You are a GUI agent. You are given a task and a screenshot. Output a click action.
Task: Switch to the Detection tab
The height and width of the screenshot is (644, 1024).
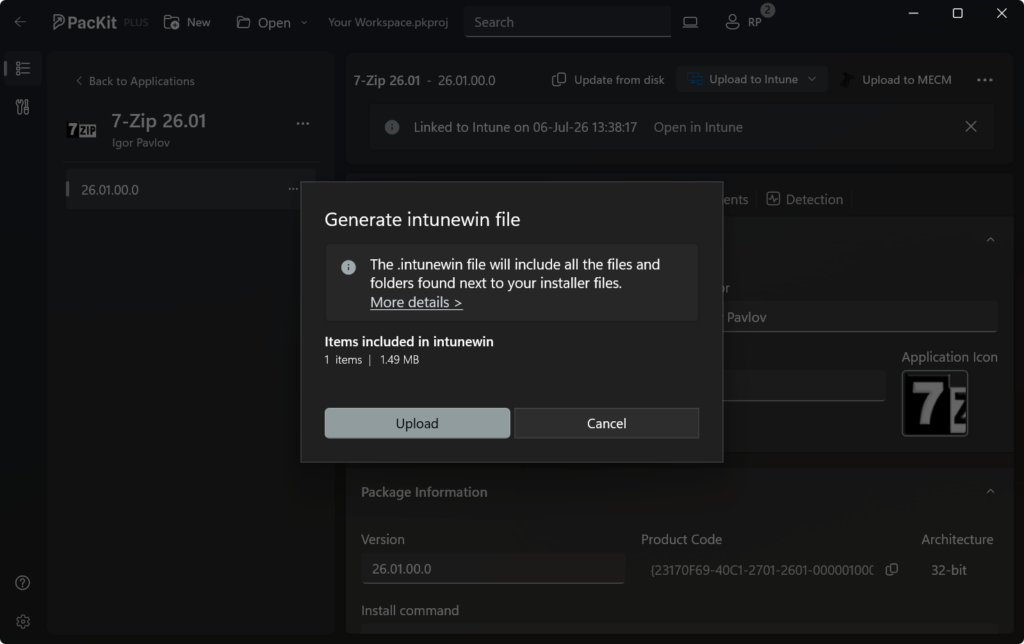(805, 199)
